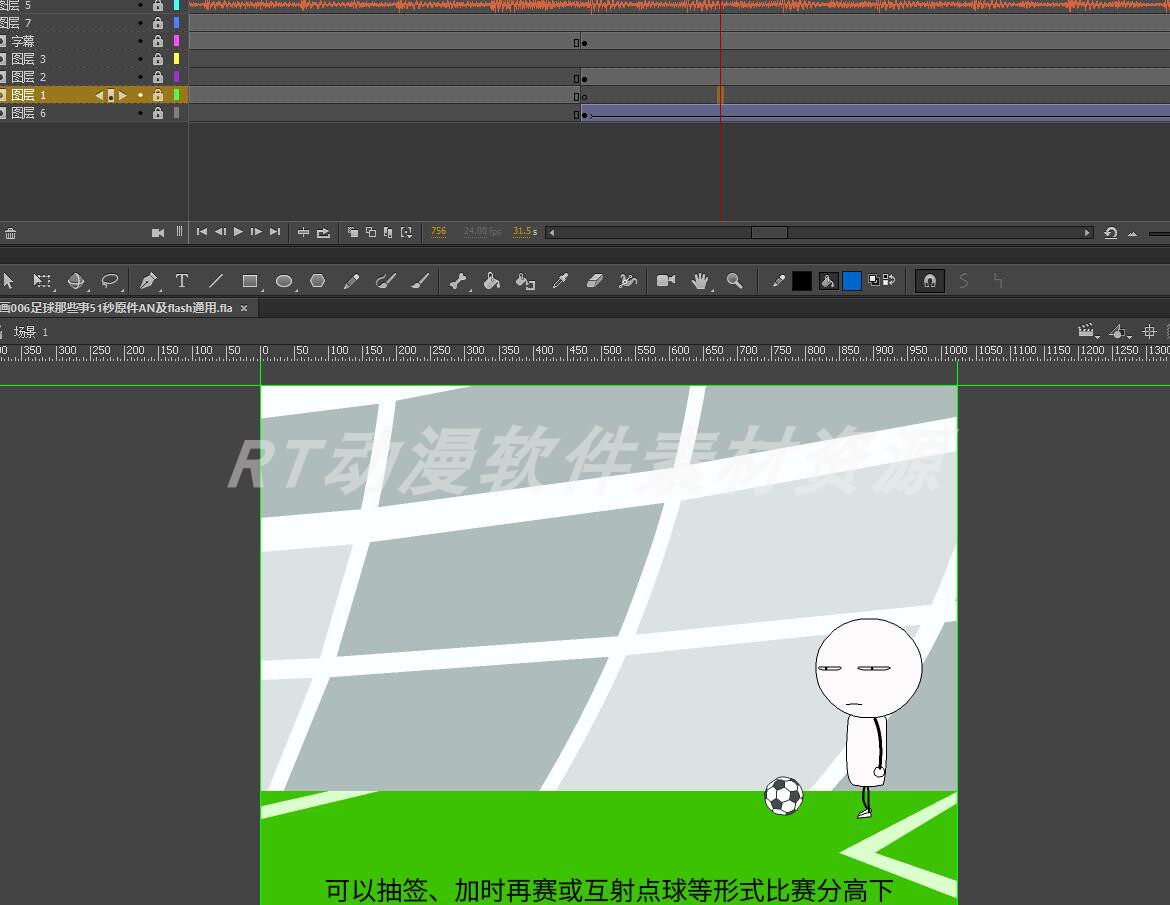Select the Ink Bottle tool
The width and height of the screenshot is (1170, 905).
525,281
